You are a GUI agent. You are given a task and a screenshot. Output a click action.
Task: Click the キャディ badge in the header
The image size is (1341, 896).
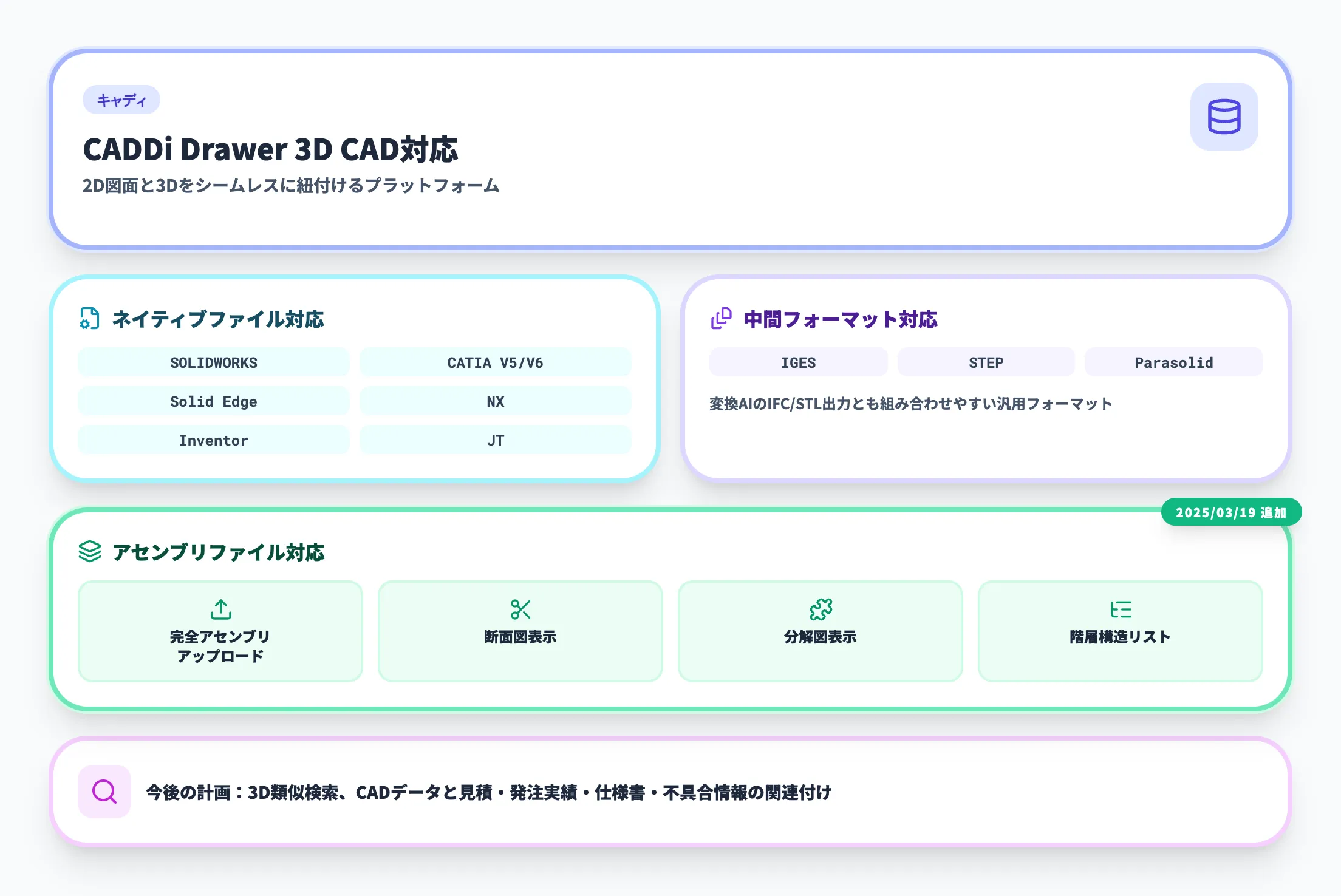[121, 100]
